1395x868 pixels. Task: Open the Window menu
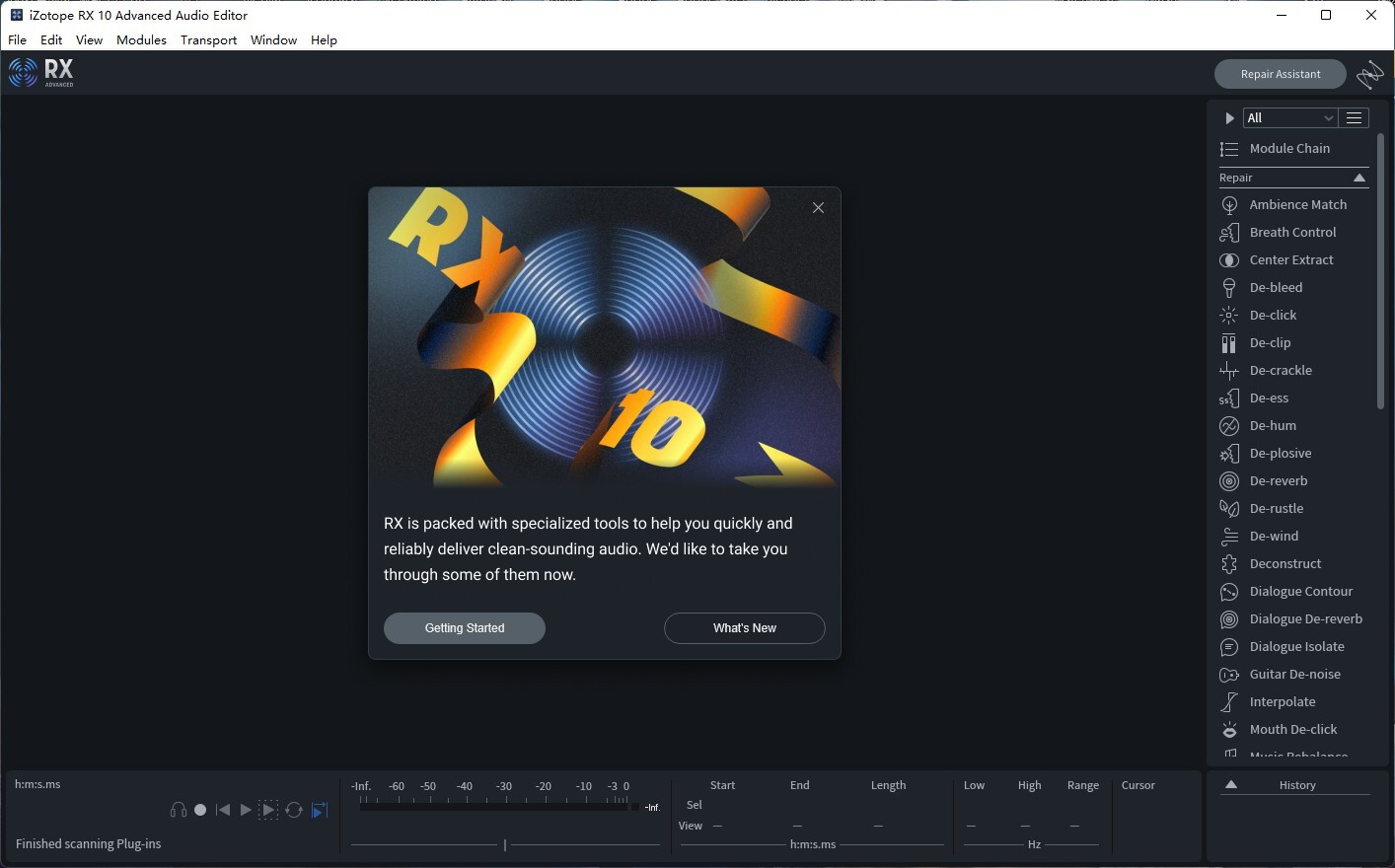(x=273, y=40)
